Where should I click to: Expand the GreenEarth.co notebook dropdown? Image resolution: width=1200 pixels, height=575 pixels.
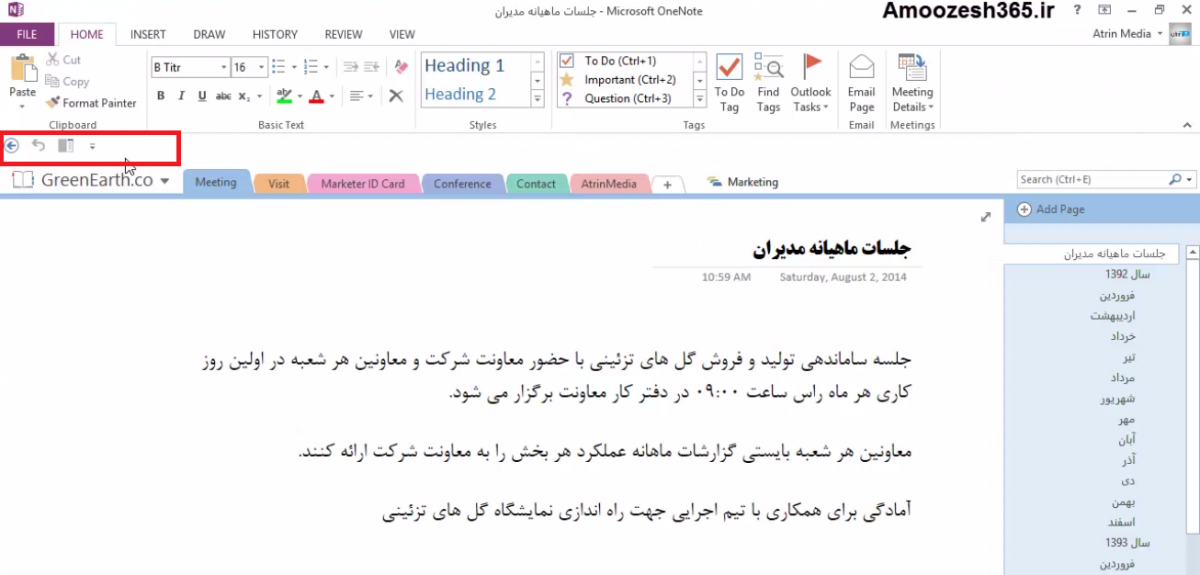point(164,181)
